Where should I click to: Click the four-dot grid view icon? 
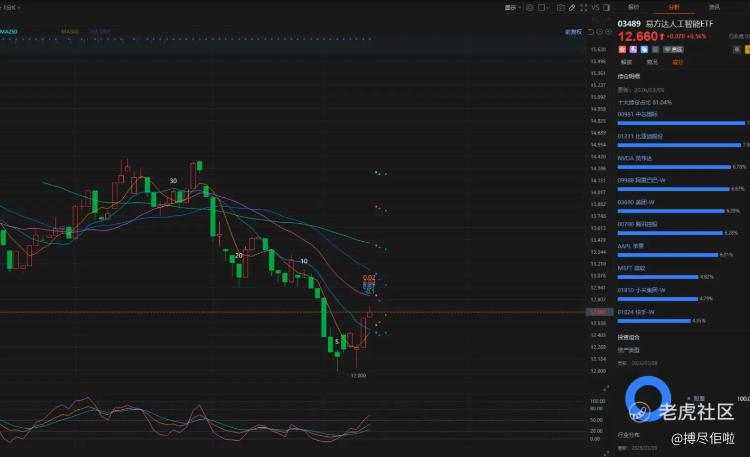(x=584, y=8)
